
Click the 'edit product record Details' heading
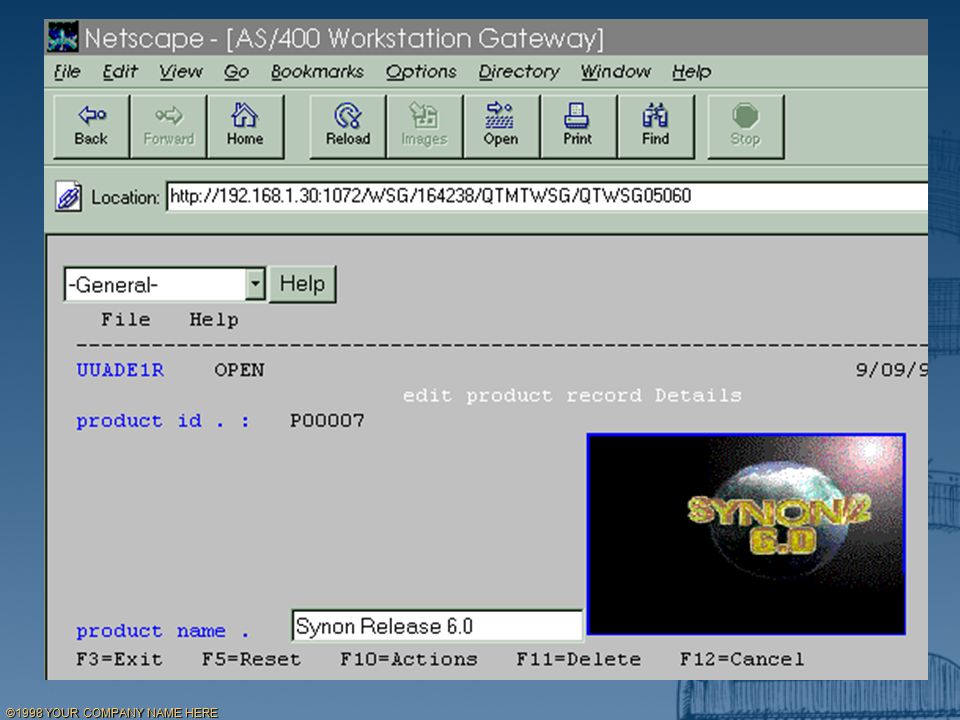pyautogui.click(x=572, y=396)
